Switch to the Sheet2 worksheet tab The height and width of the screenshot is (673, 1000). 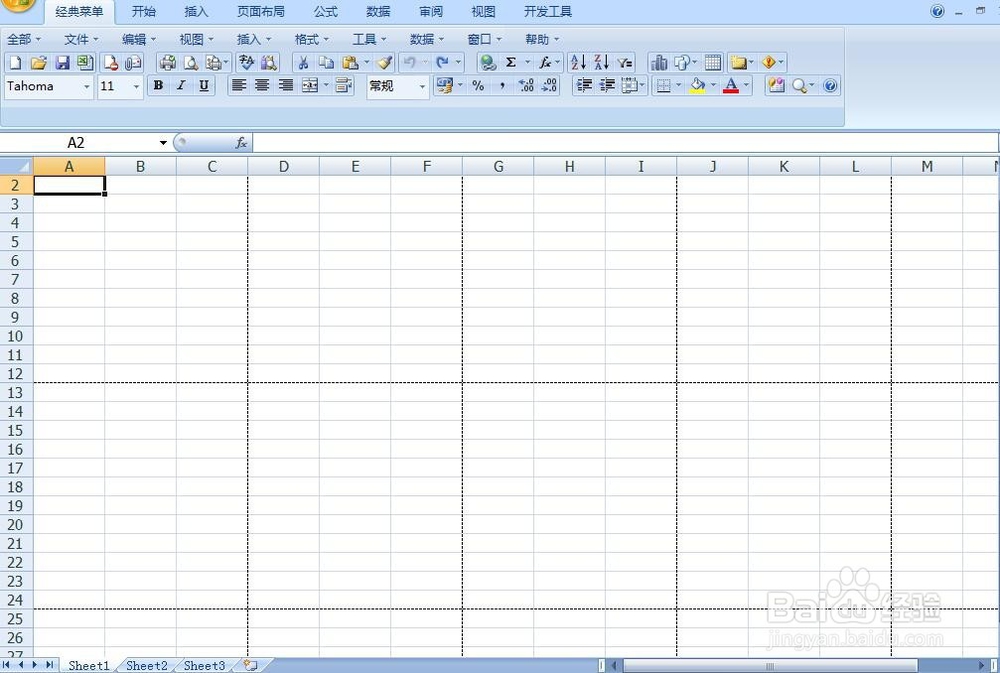147,665
